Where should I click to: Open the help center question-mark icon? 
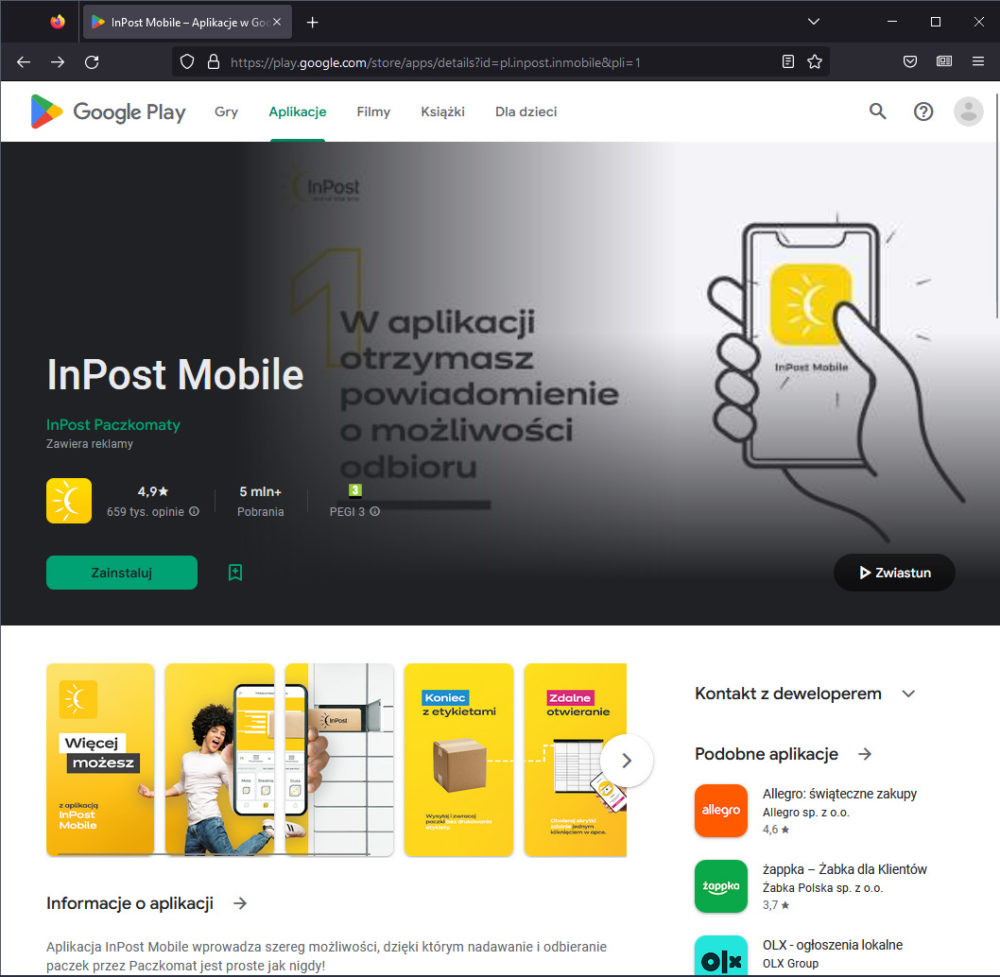pos(923,112)
